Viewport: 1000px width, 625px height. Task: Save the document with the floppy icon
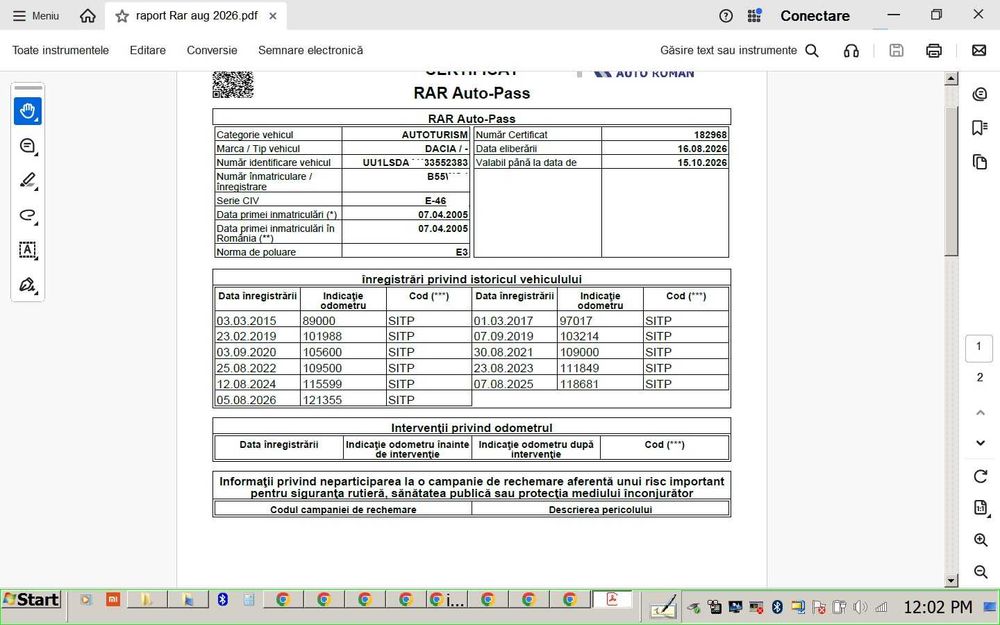pyautogui.click(x=896, y=50)
